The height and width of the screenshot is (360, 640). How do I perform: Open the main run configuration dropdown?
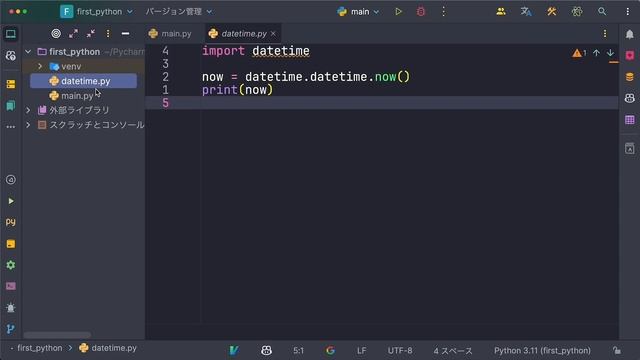(x=358, y=12)
